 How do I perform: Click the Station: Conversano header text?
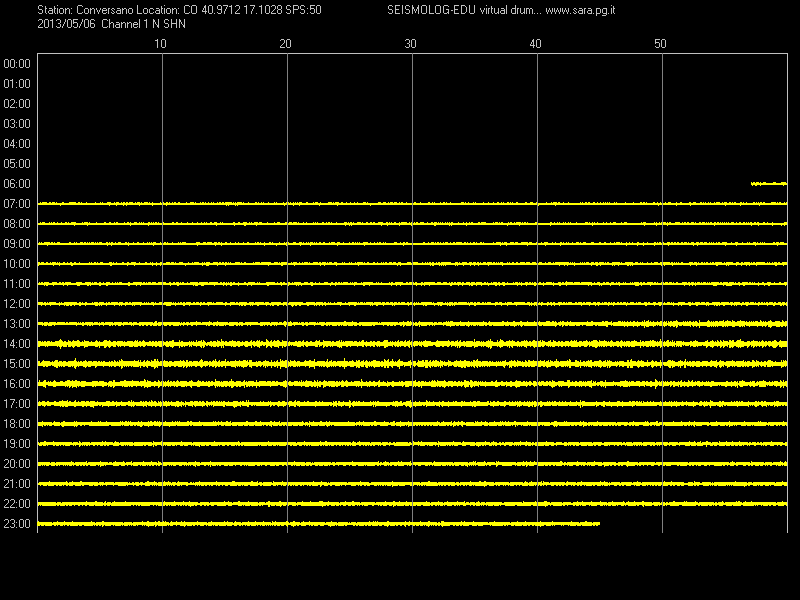pos(85,10)
